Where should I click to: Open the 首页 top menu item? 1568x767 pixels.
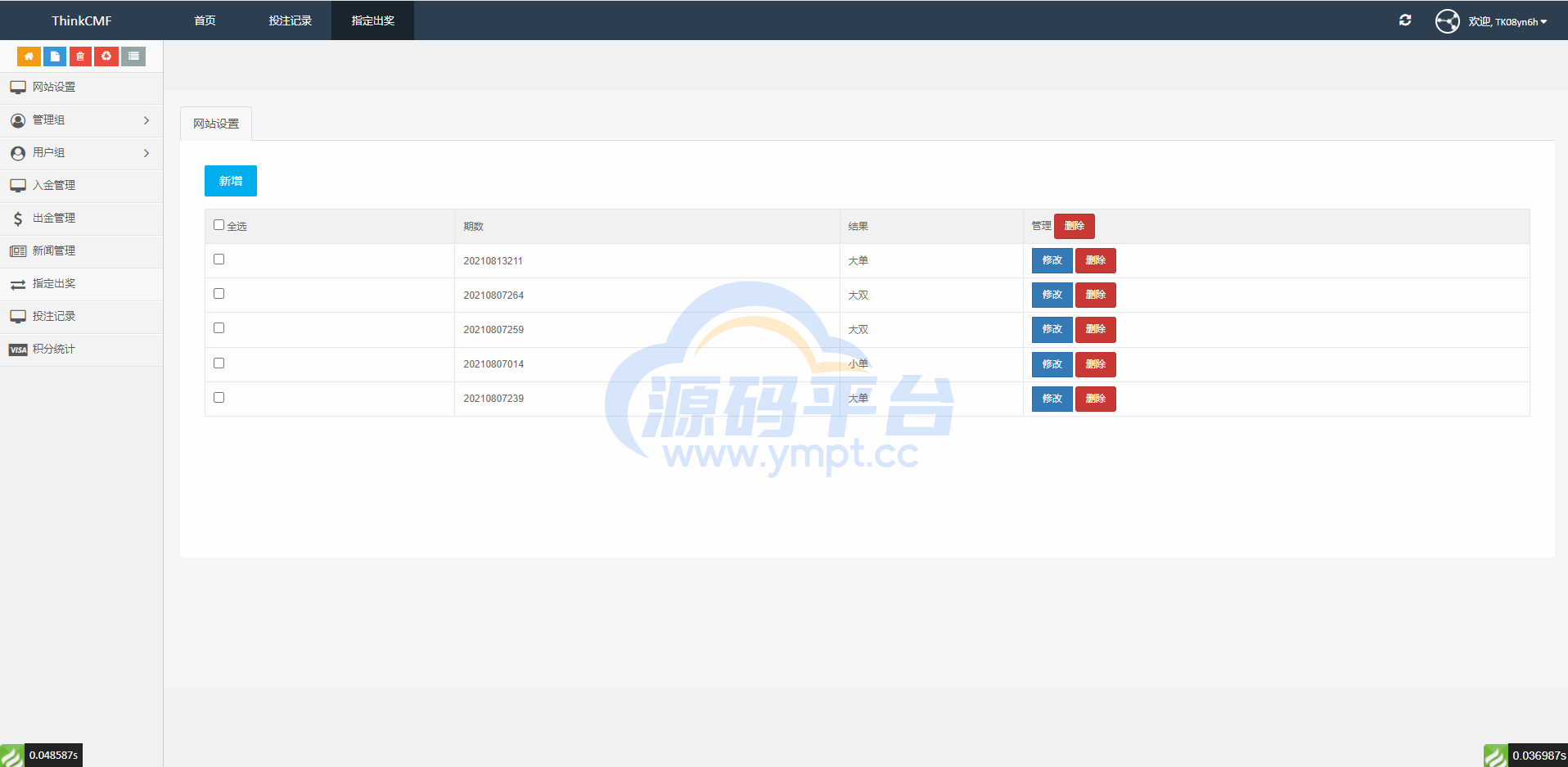(x=205, y=20)
